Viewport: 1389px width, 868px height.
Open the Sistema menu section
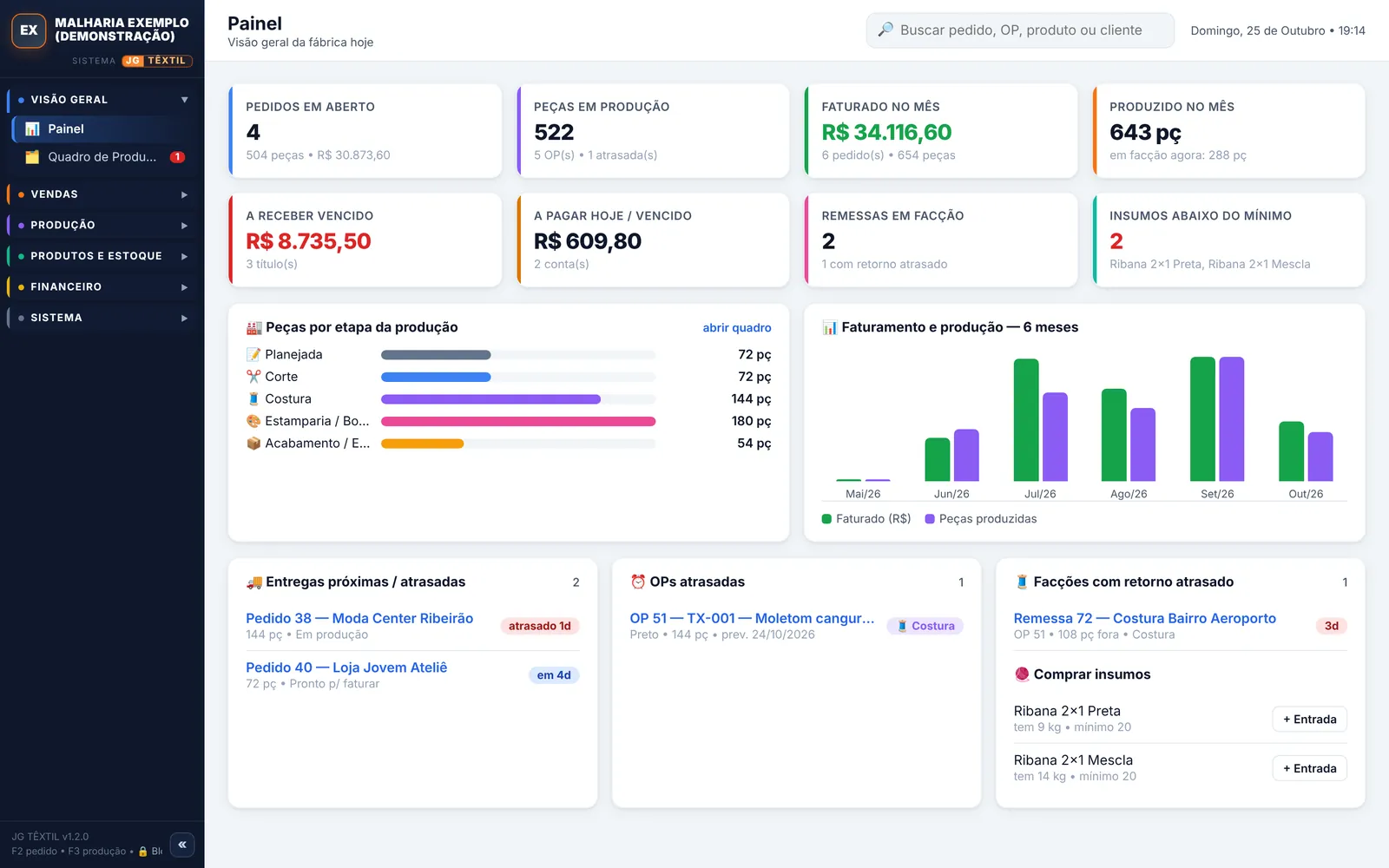[x=103, y=318]
